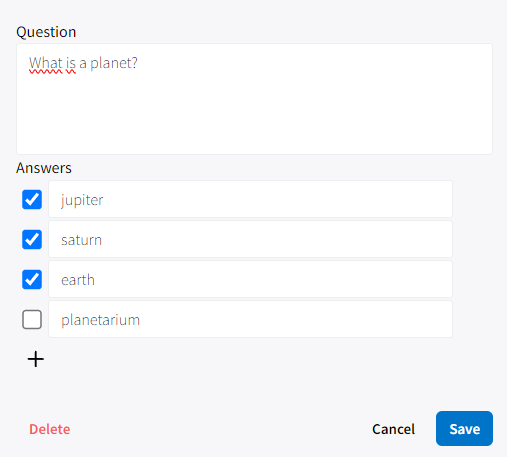Uncheck the saturn answer checkbox
This screenshot has height=457, width=507.
[x=32, y=239]
